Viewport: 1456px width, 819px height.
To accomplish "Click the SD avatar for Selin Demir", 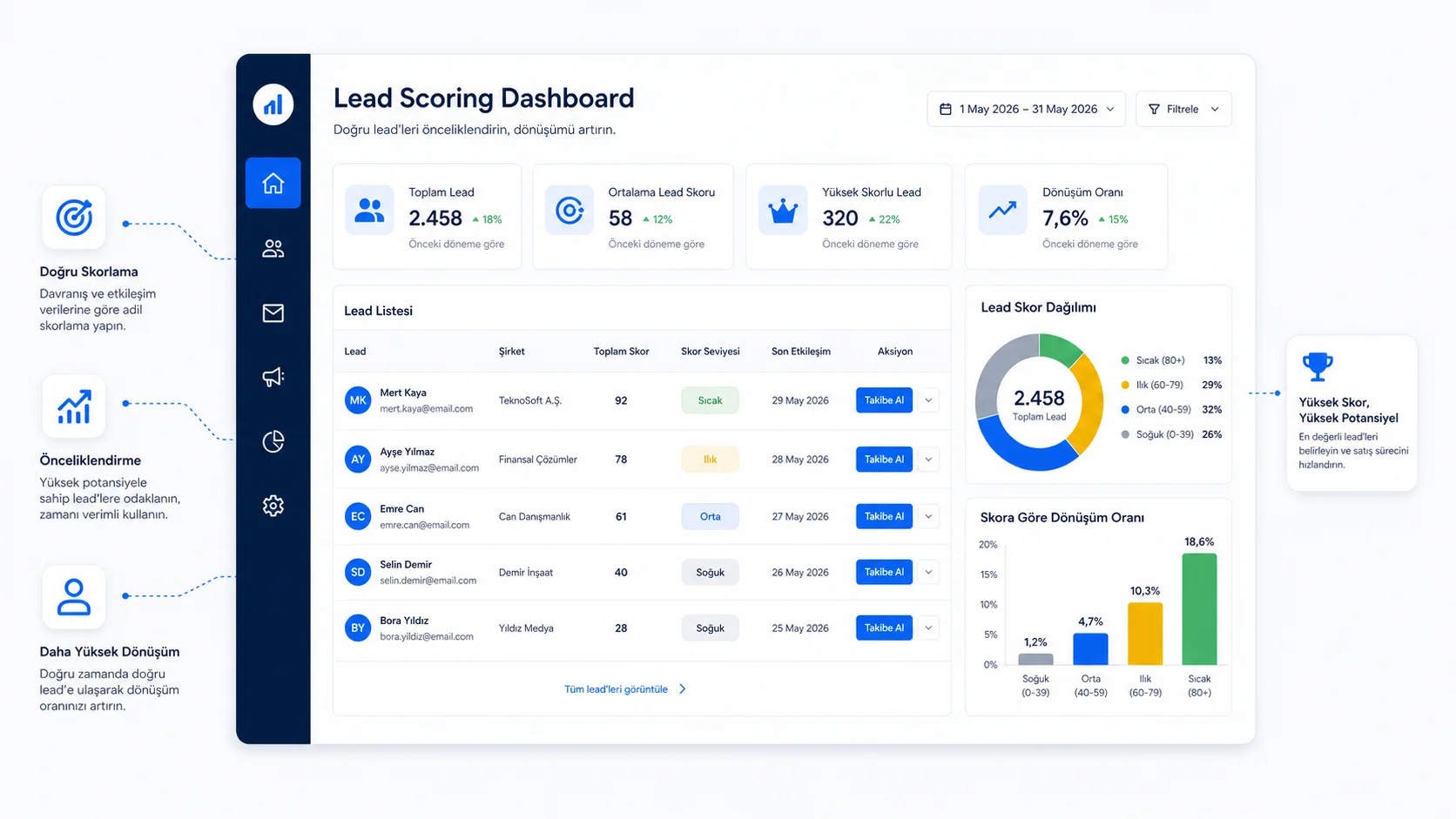I will (x=358, y=572).
